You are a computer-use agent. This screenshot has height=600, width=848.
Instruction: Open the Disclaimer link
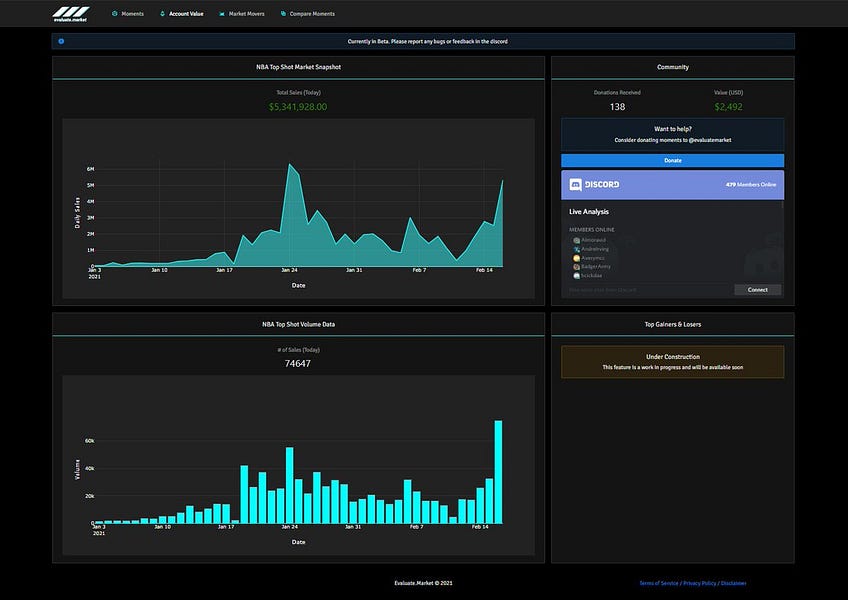point(733,583)
